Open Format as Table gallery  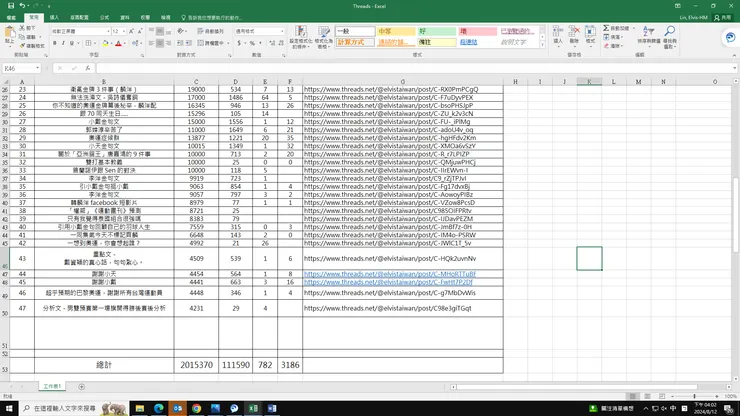tap(323, 37)
